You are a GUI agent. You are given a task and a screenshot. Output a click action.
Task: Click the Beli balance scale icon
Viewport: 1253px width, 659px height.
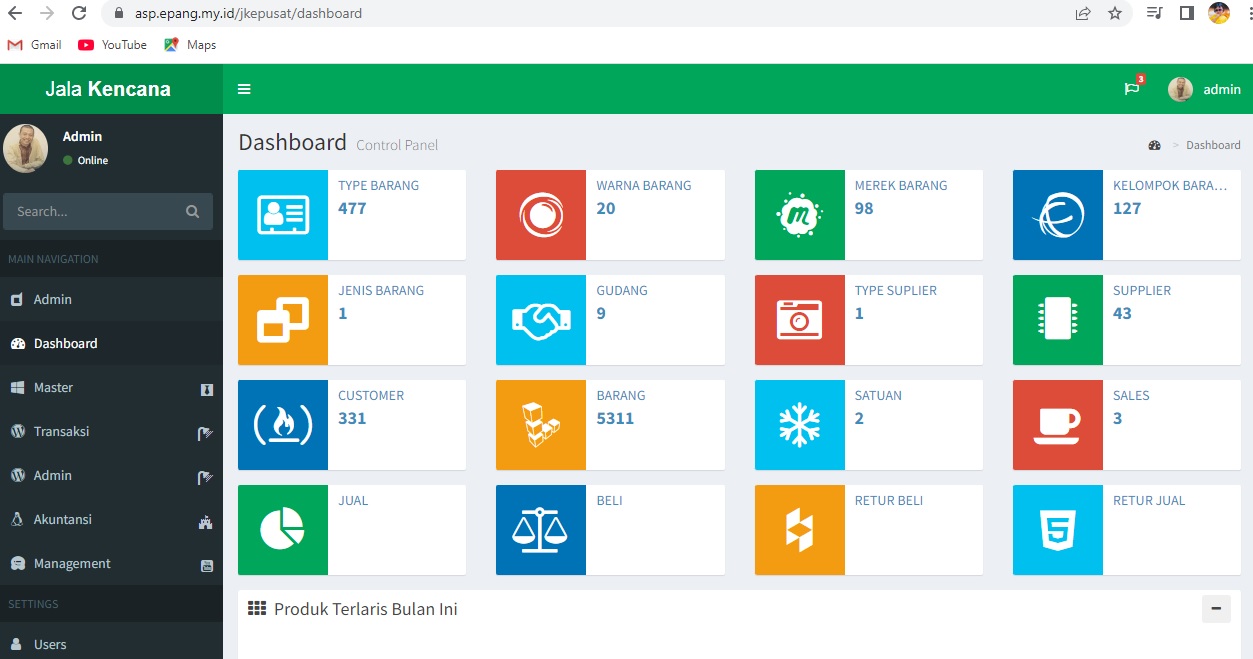click(541, 530)
